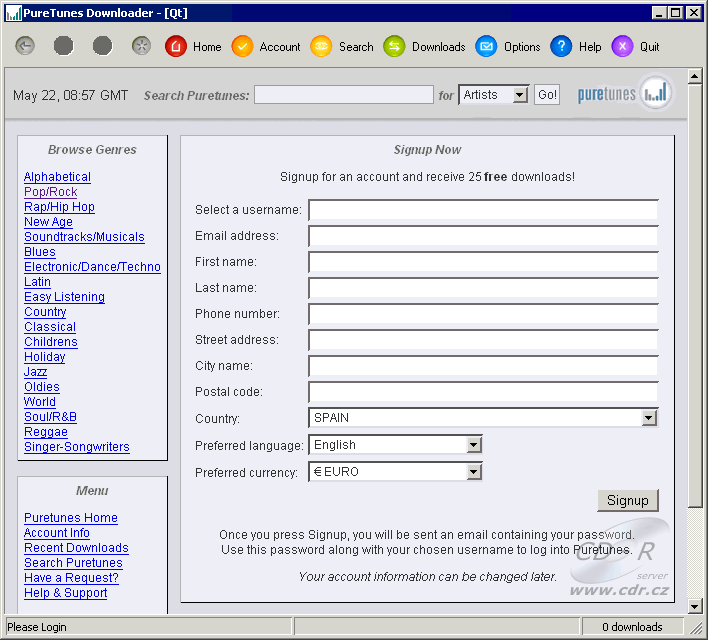Click the puretunes logo
Viewport: 708px width, 640px height.
pos(626,93)
